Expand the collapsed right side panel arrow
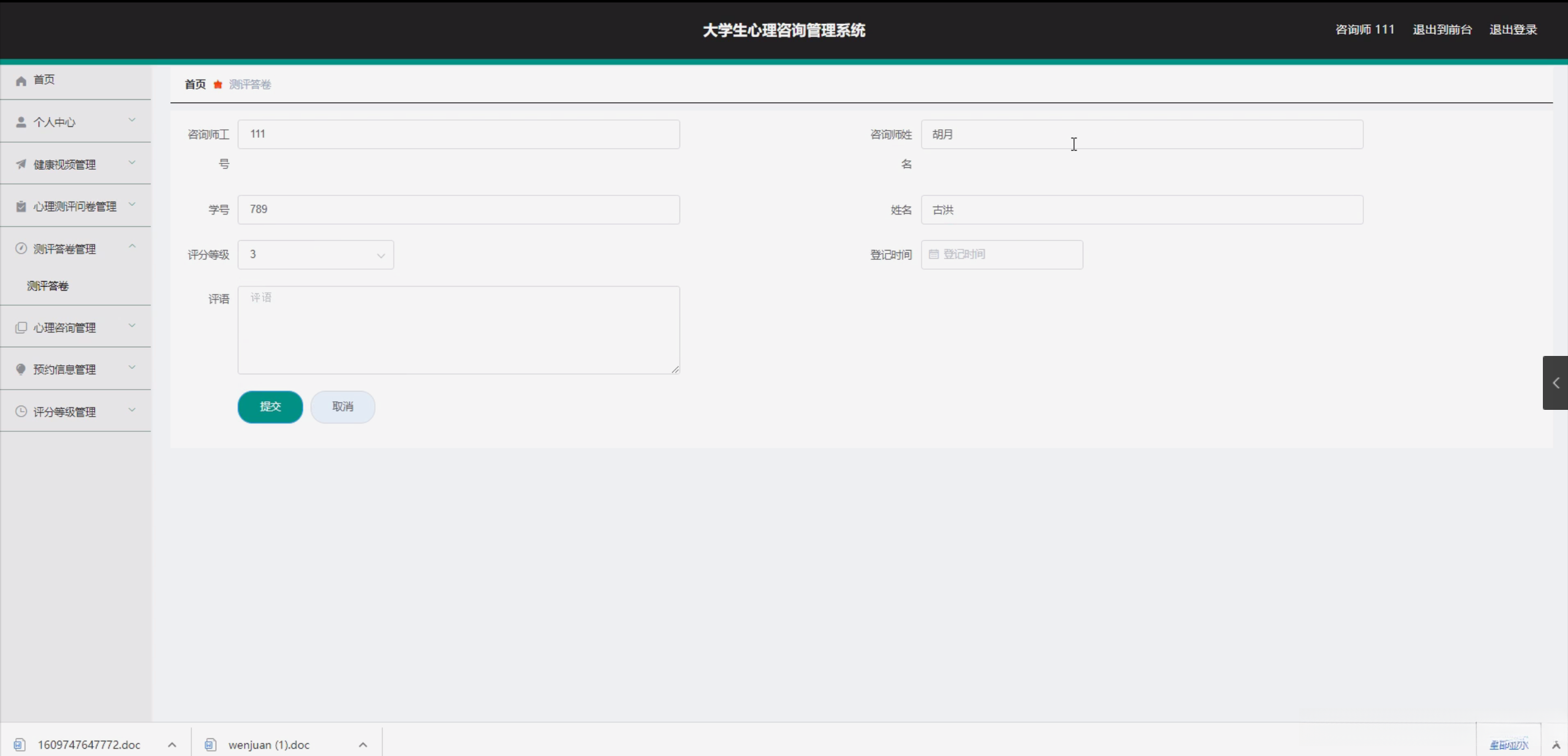 click(x=1555, y=383)
